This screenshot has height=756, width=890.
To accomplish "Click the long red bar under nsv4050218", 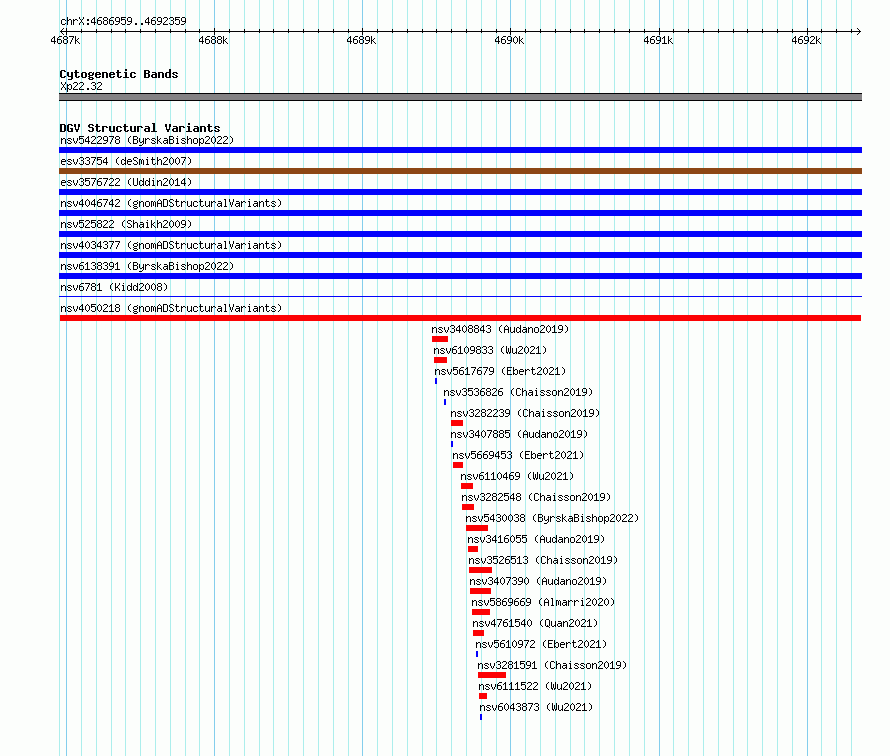I will 460,318.
